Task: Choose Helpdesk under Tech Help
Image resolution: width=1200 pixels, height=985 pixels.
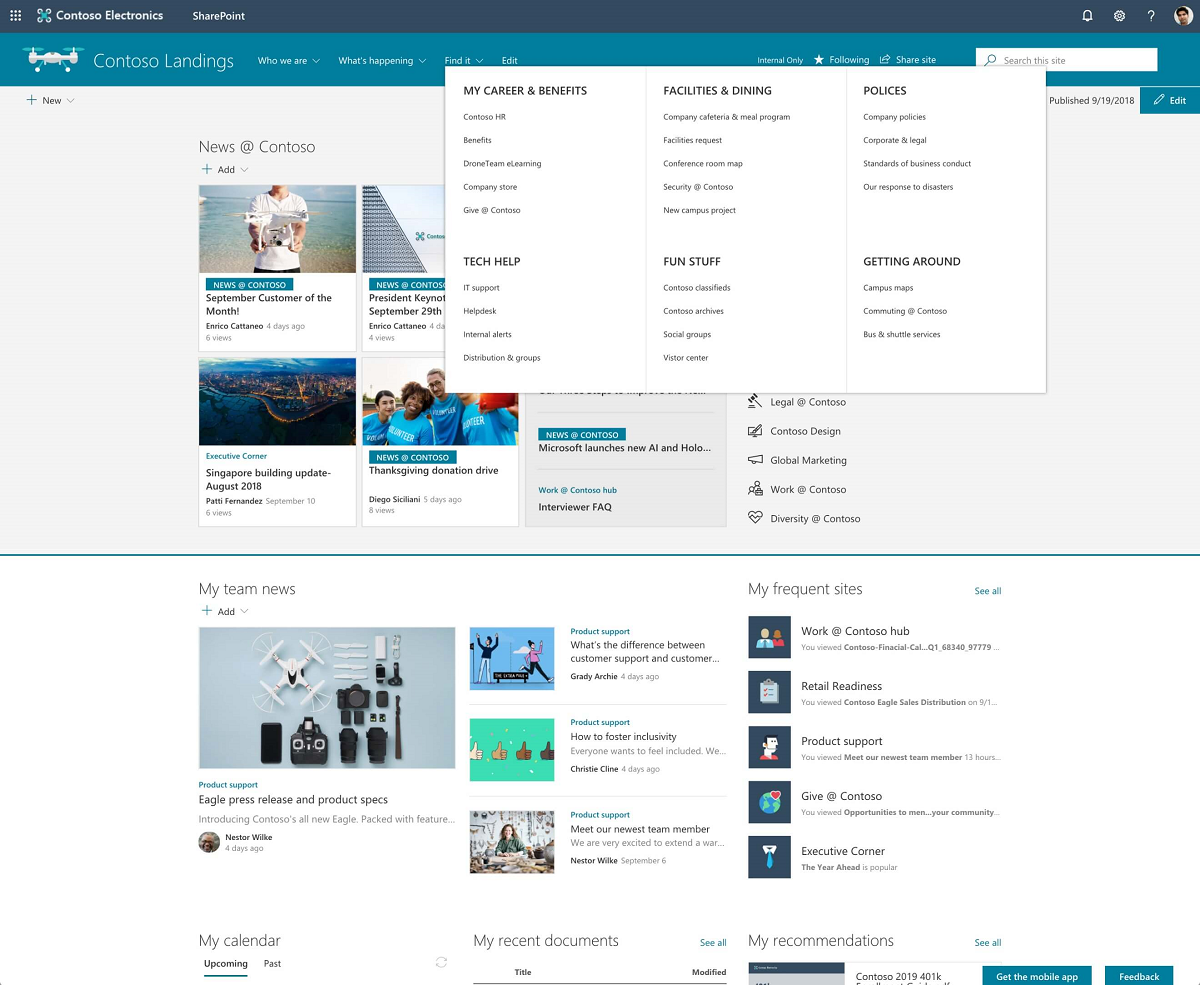Action: point(480,311)
